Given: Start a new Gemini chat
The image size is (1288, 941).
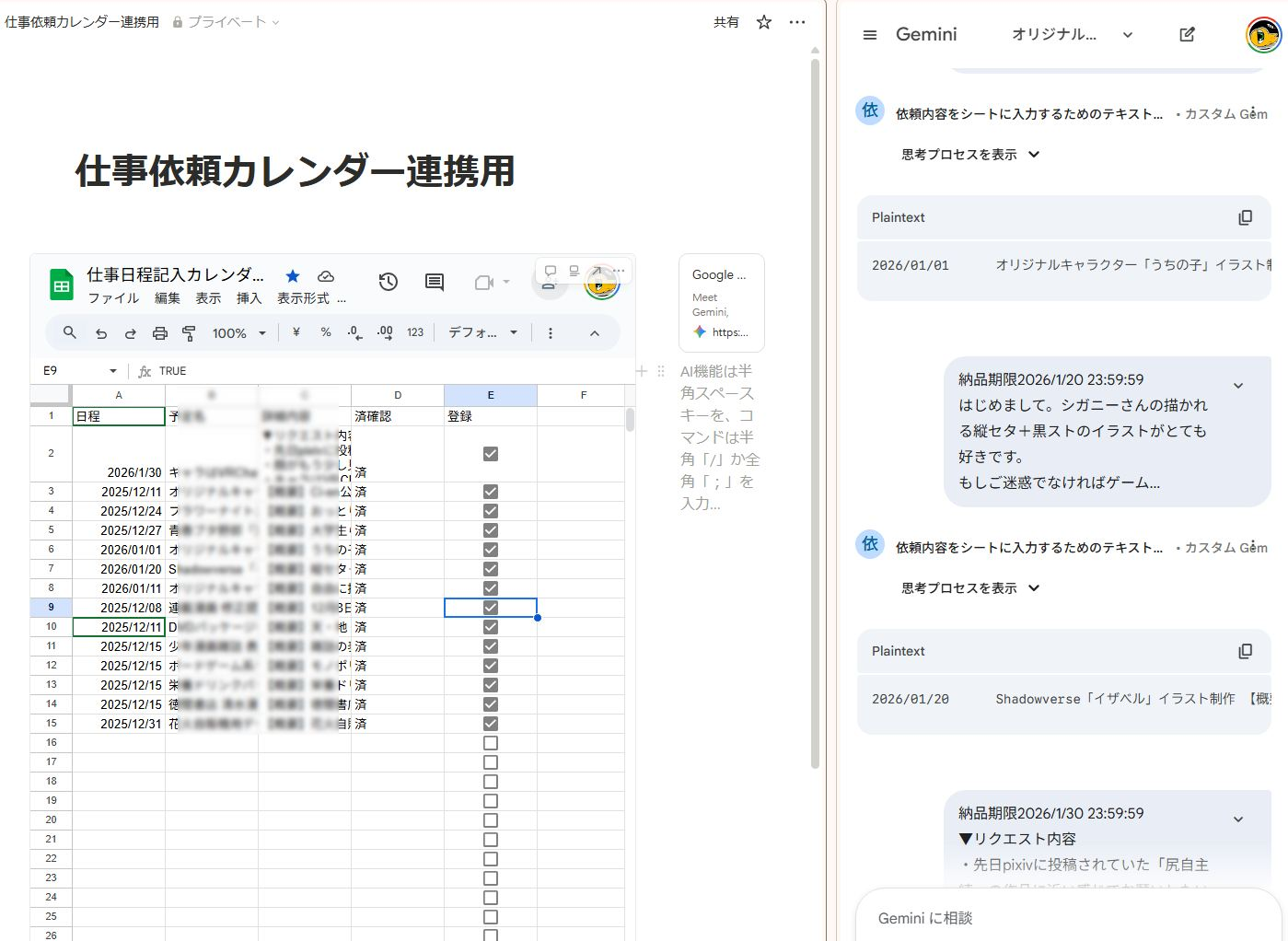Looking at the screenshot, I should tap(1187, 35).
